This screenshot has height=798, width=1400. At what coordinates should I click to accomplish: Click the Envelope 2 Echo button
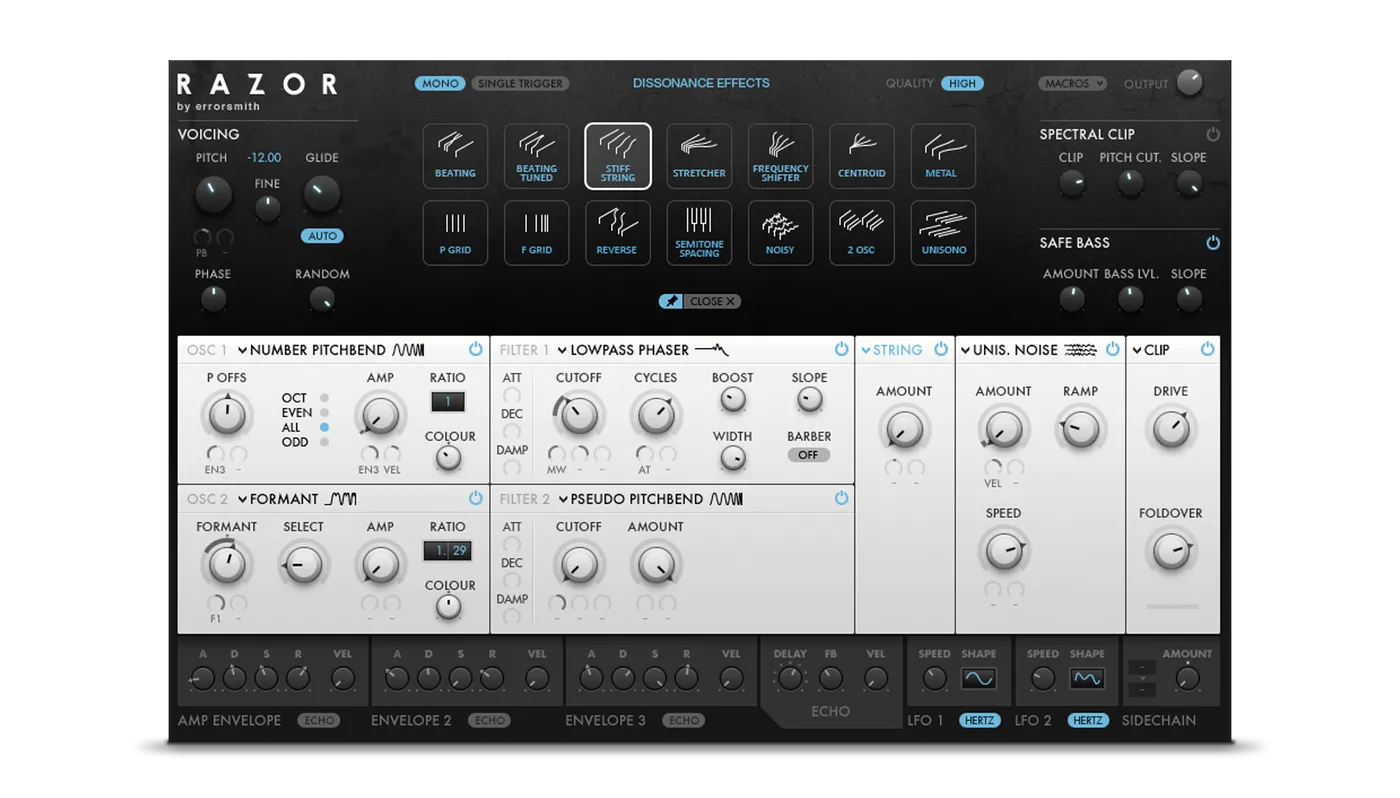[489, 720]
